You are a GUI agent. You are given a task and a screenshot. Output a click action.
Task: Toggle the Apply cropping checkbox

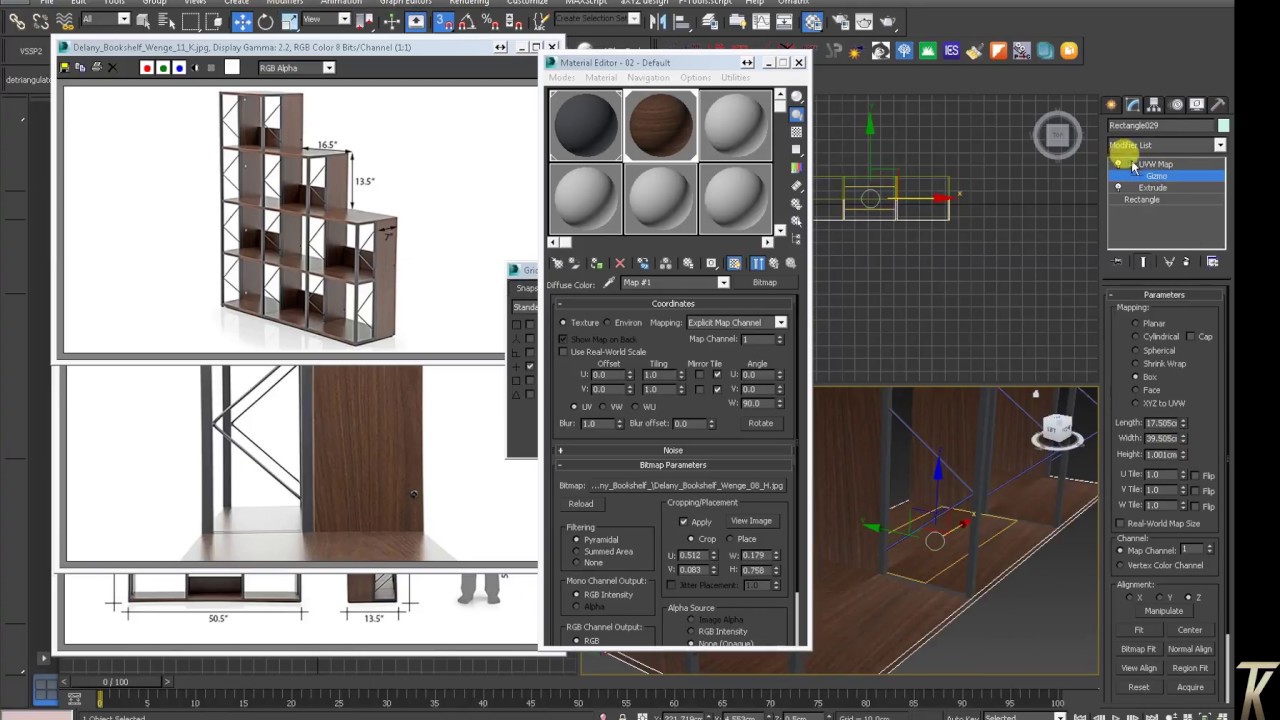tap(683, 522)
